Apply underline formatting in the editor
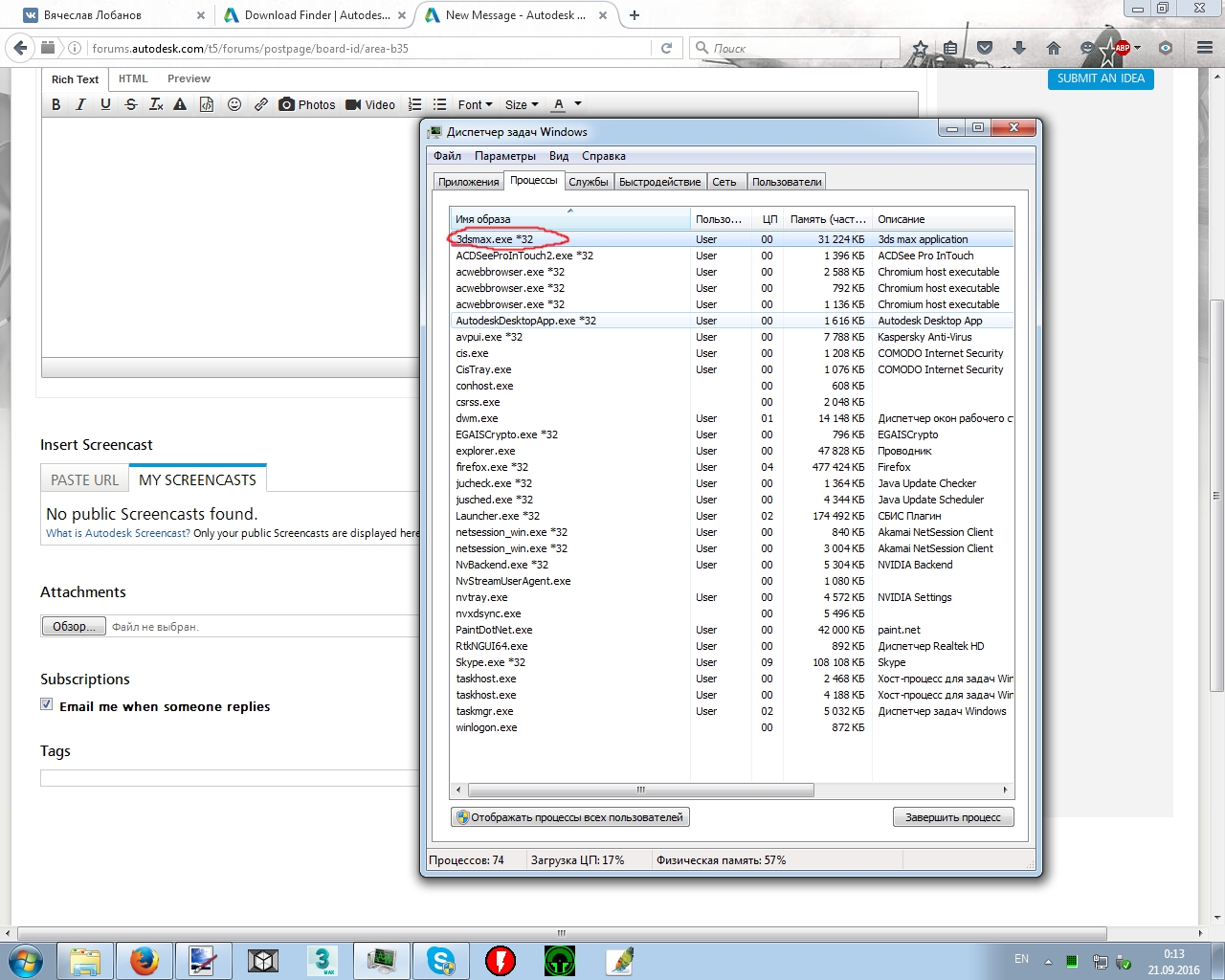The height and width of the screenshot is (980, 1225). click(105, 104)
